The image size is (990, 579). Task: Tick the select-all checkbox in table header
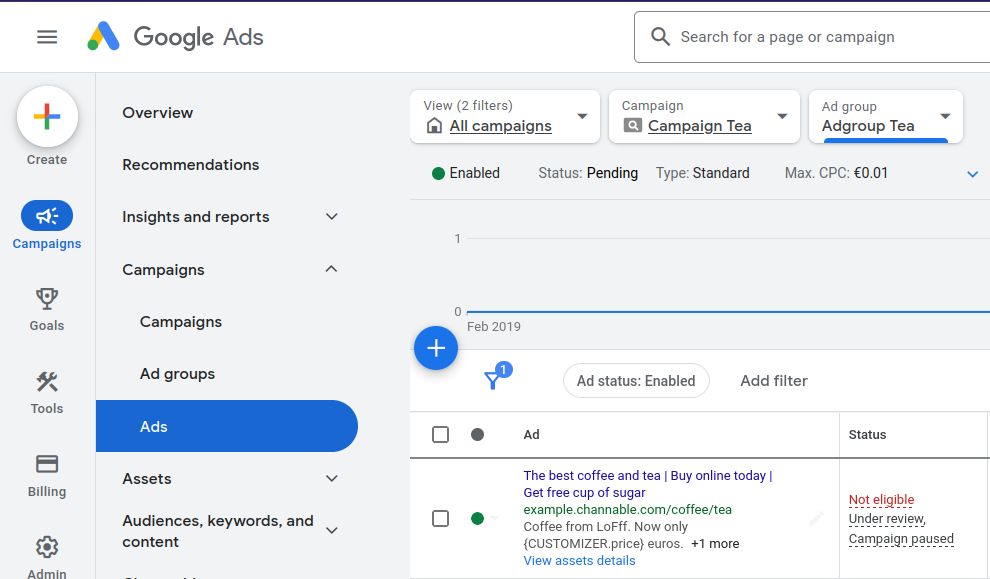[441, 434]
